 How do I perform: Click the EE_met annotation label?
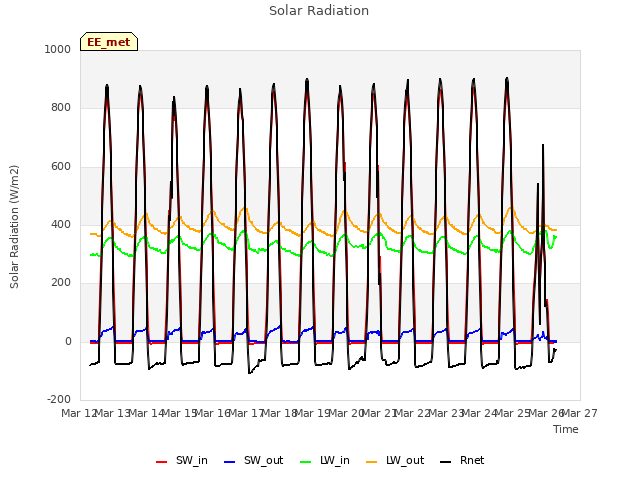[109, 42]
